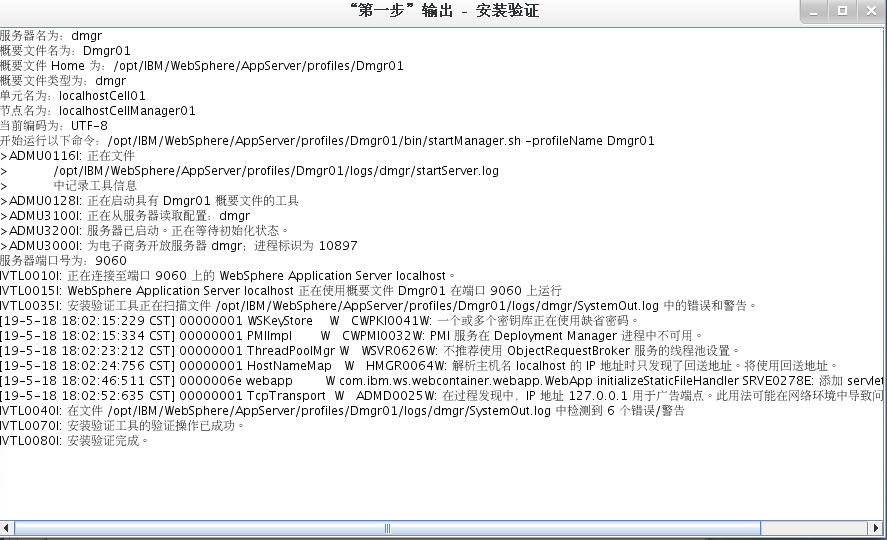Click the ADMU0116I message line

[x=67, y=155]
